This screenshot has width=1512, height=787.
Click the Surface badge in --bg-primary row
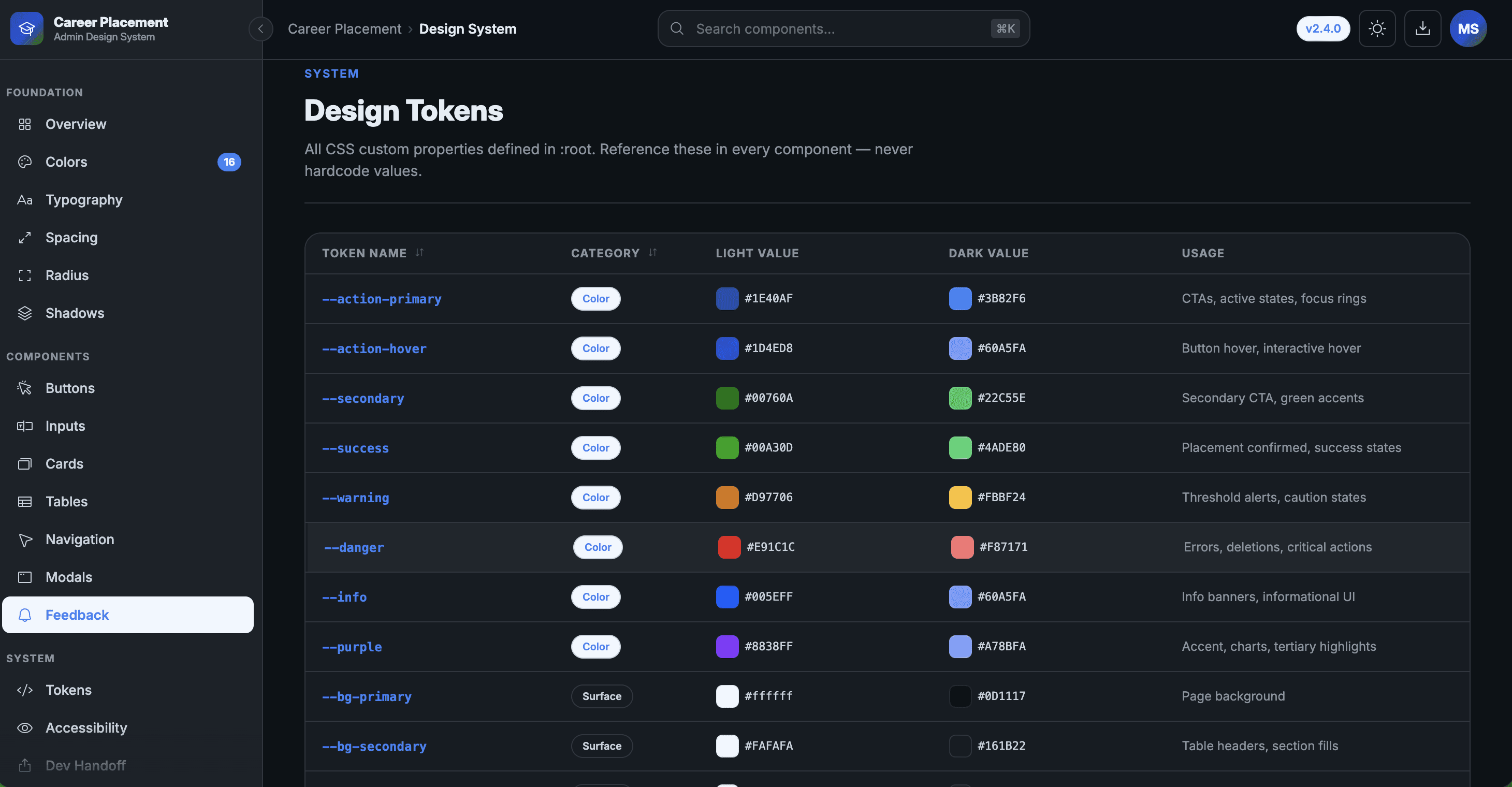pyautogui.click(x=602, y=696)
